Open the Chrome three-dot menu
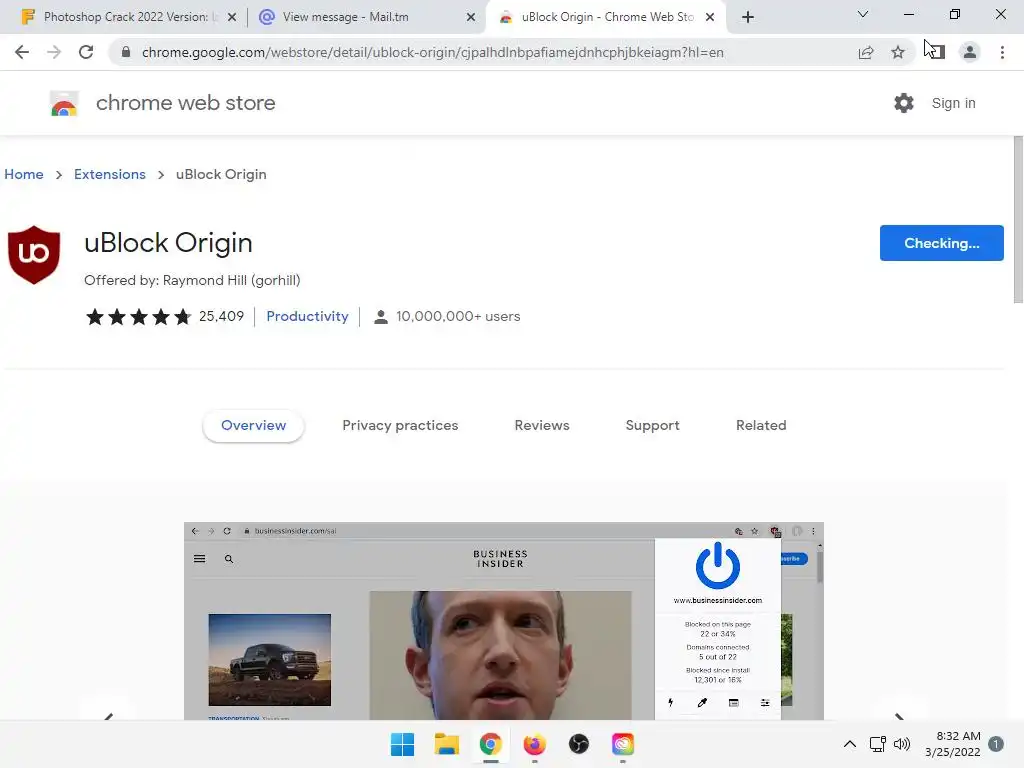The width and height of the screenshot is (1024, 768). pos(1002,52)
